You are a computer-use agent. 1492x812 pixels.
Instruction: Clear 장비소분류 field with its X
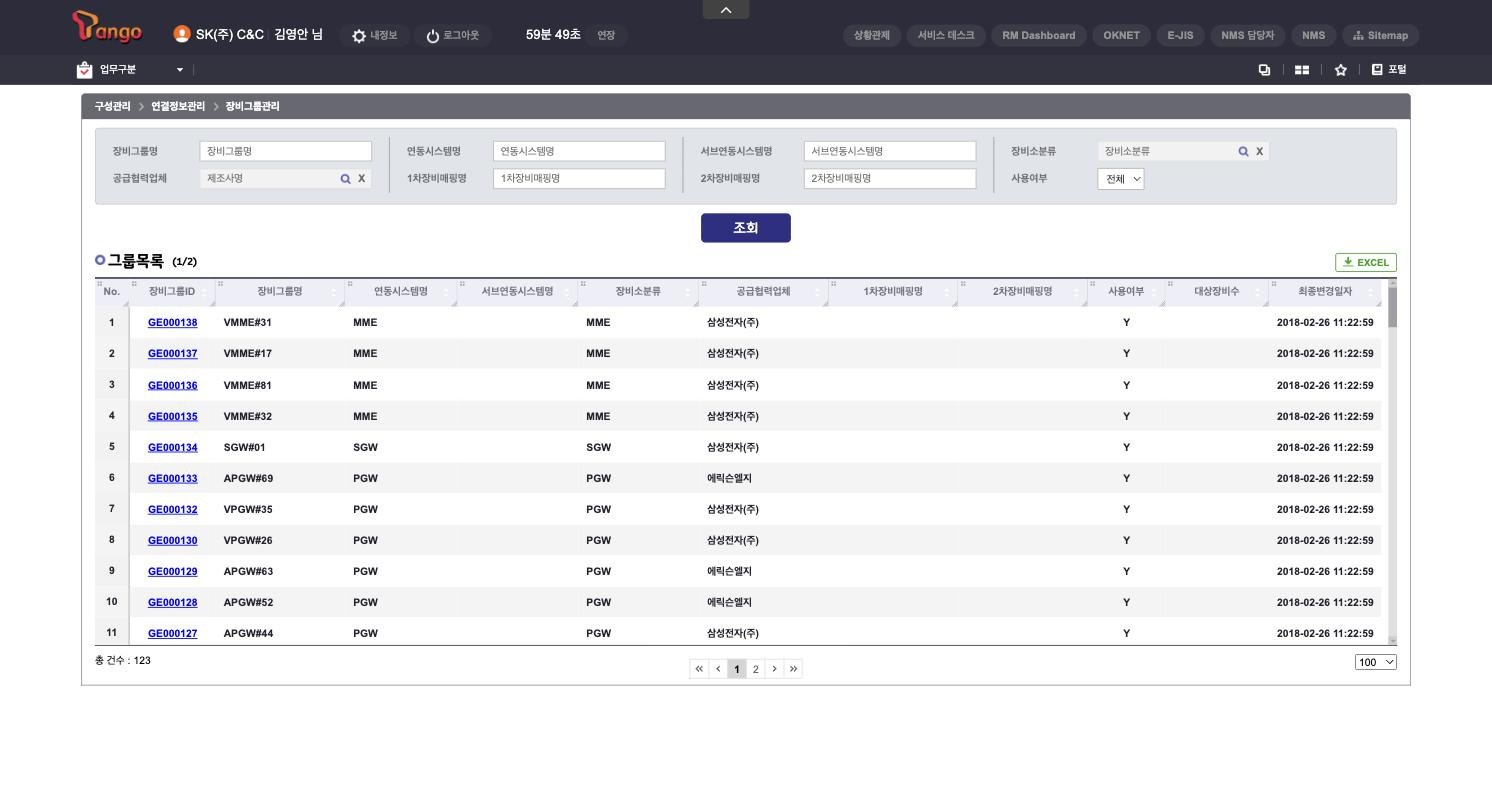coord(1260,151)
